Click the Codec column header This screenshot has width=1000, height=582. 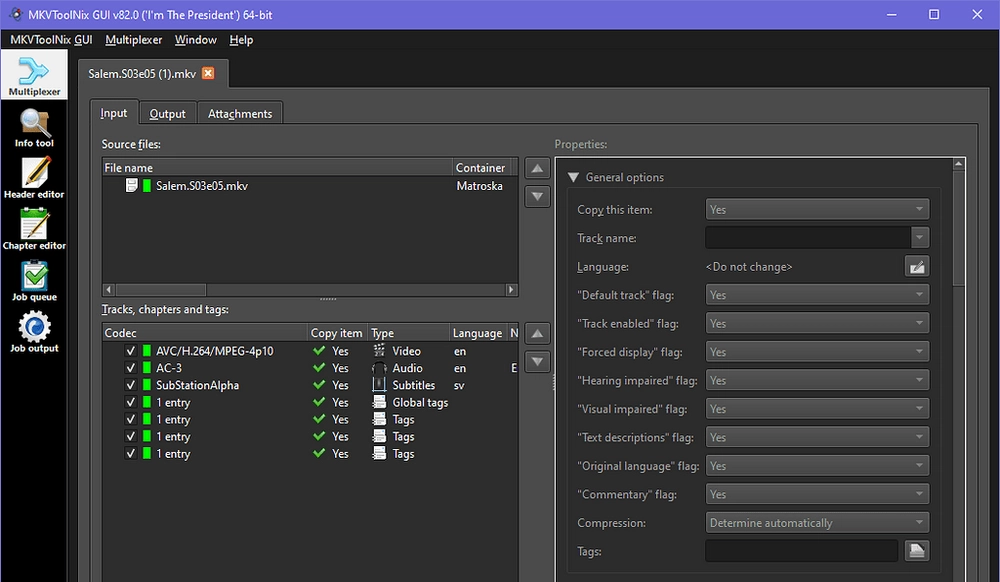click(x=205, y=333)
